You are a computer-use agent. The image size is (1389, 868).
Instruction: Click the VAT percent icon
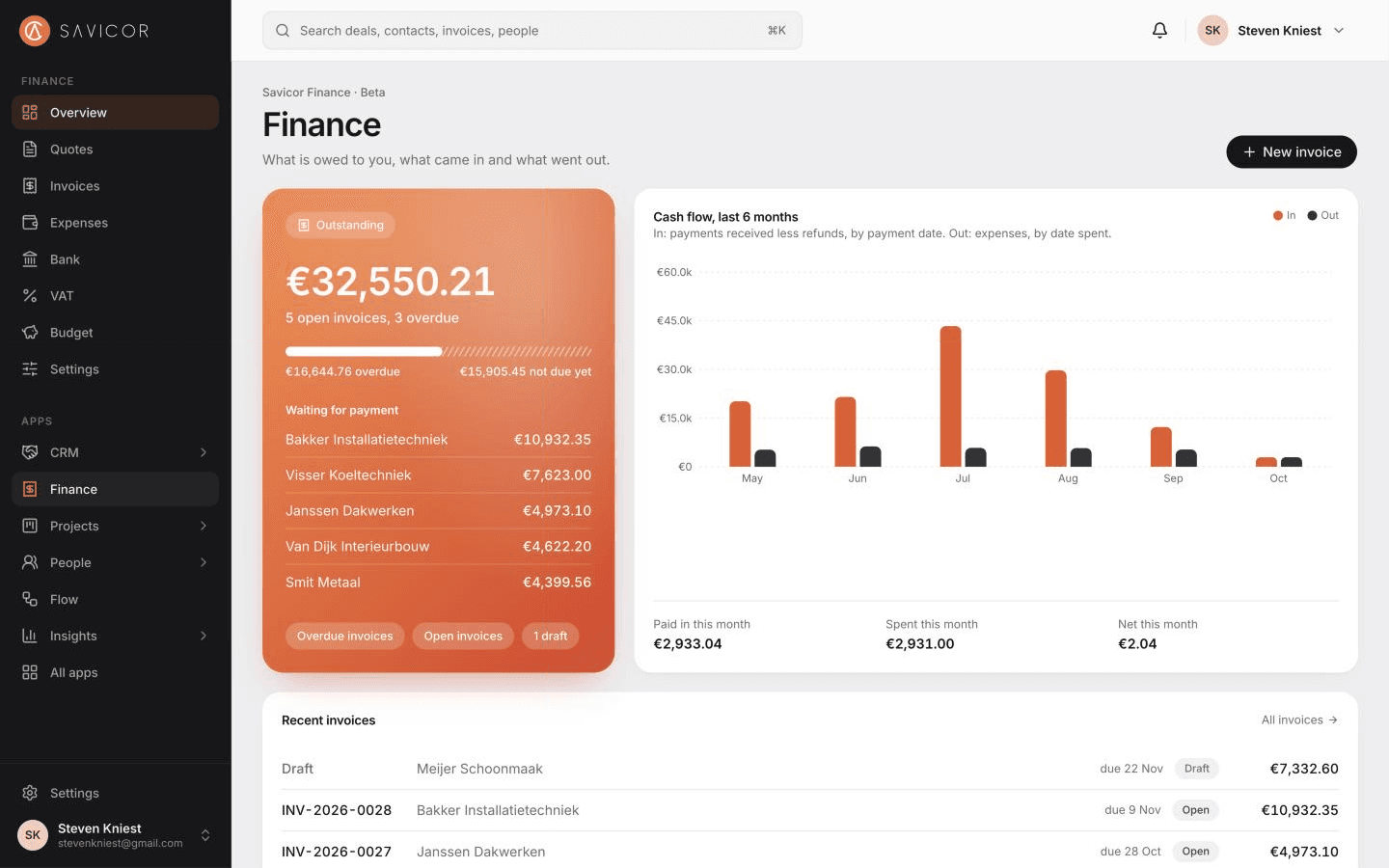coord(30,296)
